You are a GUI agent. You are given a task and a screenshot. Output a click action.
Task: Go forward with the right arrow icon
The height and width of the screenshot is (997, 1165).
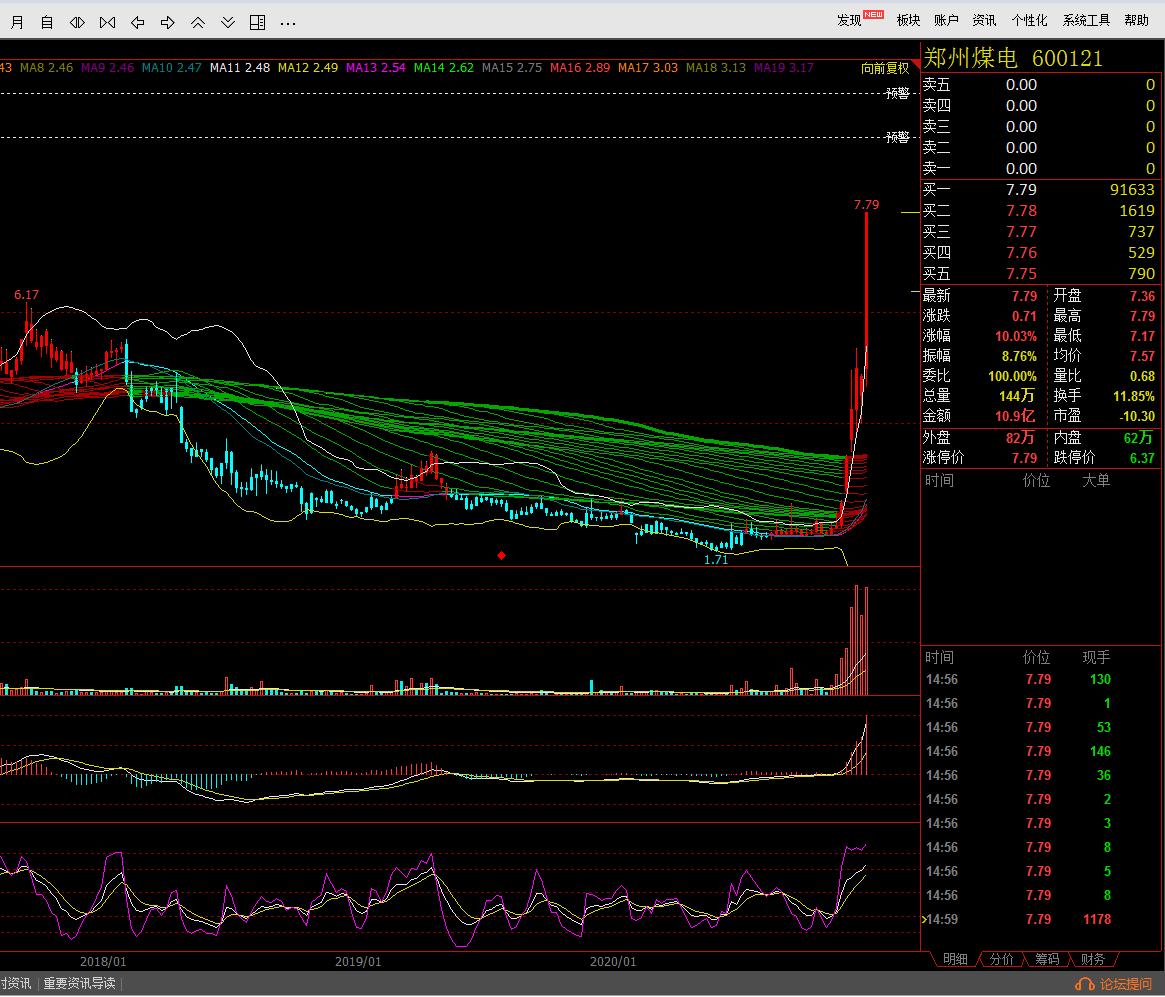[168, 22]
